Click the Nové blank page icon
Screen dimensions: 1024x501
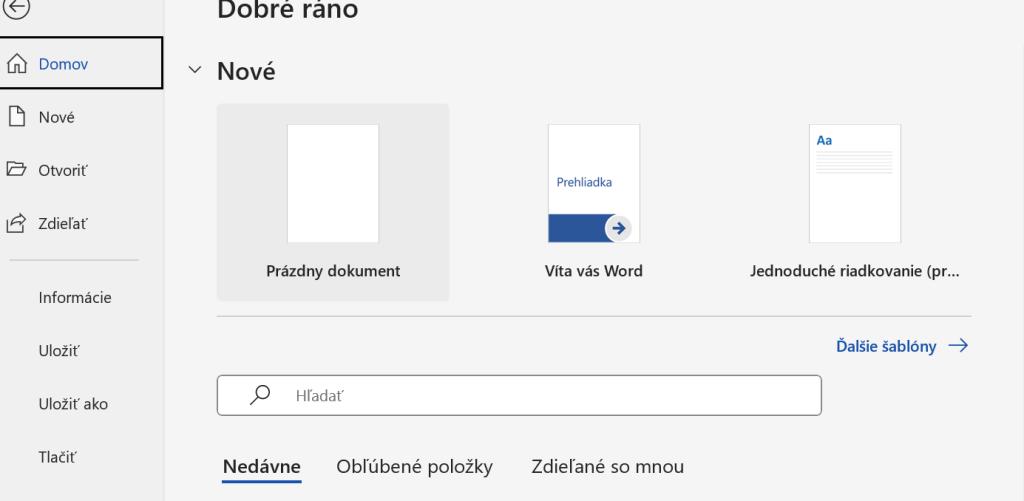point(17,117)
